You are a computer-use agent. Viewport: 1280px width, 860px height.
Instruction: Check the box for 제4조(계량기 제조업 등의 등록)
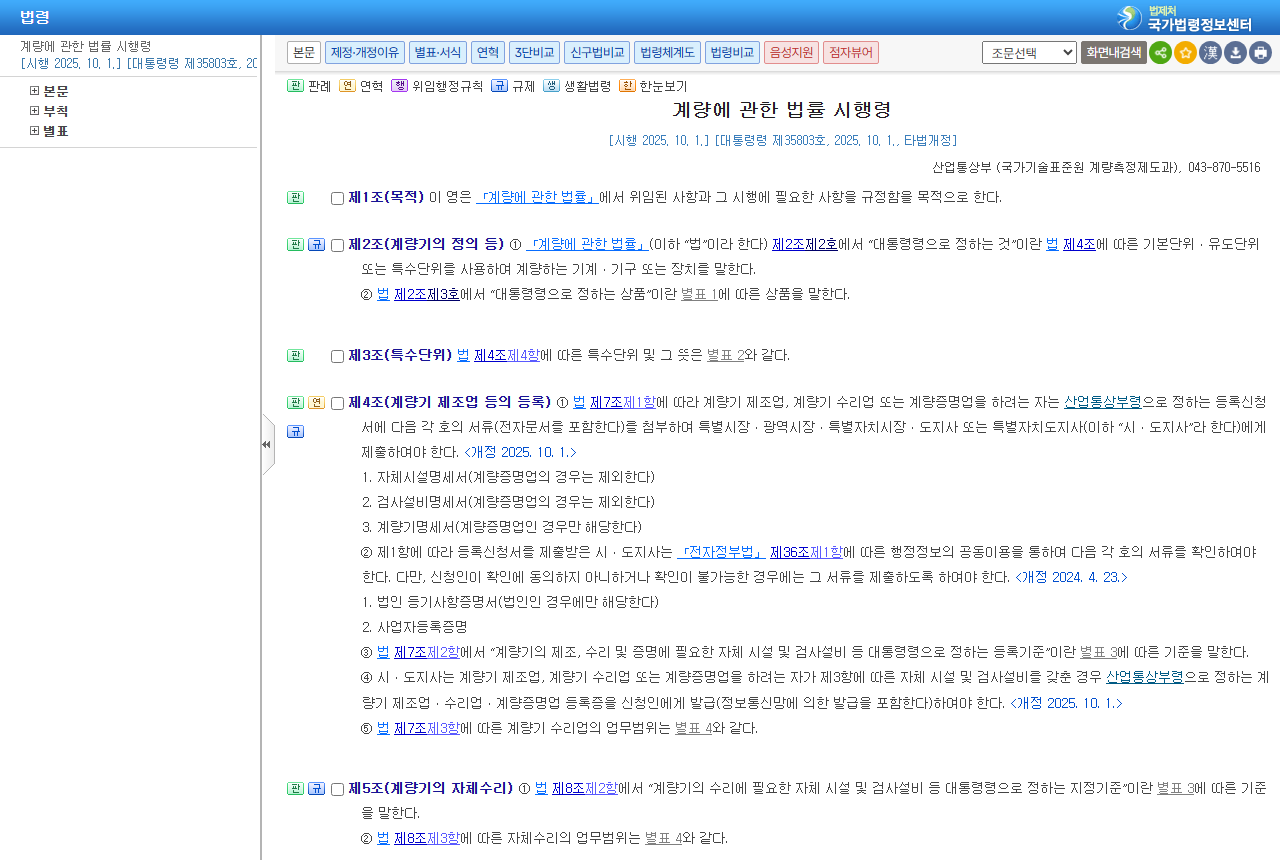pyautogui.click(x=337, y=403)
